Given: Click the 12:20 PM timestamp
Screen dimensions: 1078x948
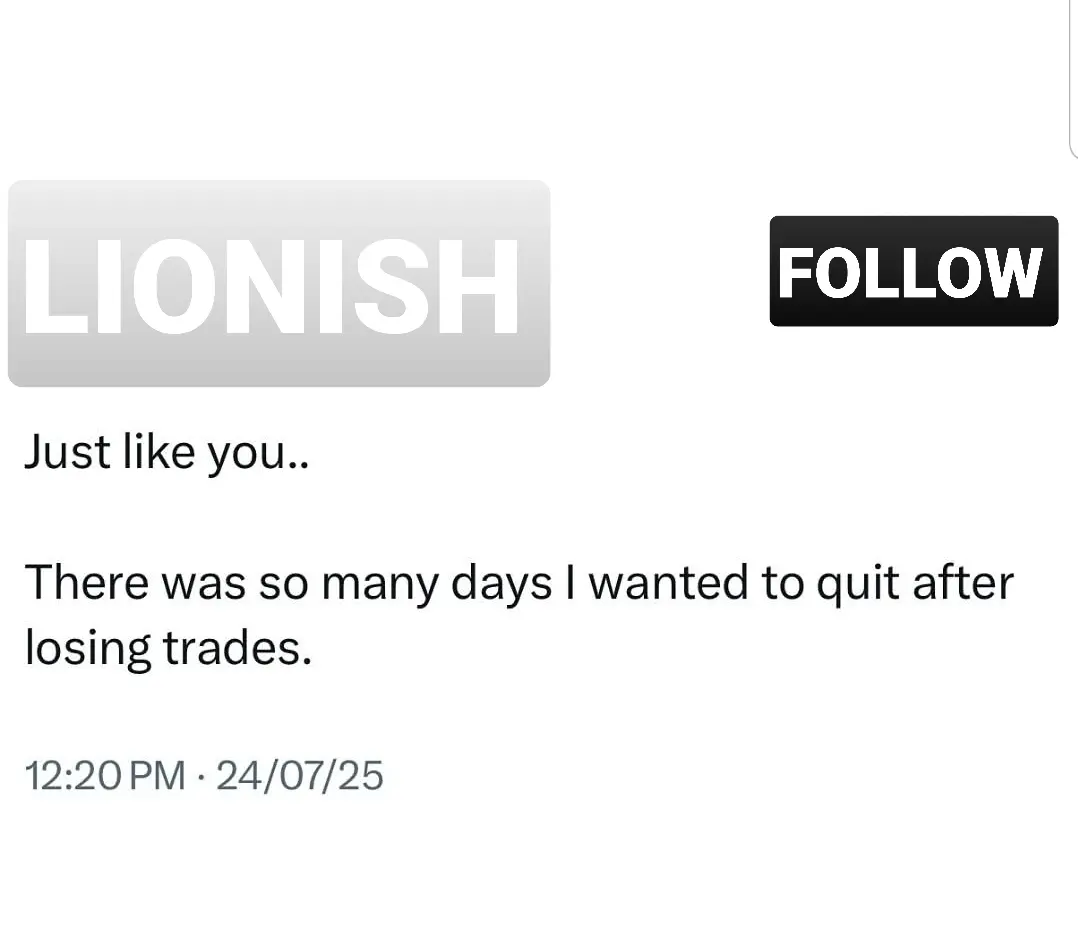Looking at the screenshot, I should (x=105, y=775).
